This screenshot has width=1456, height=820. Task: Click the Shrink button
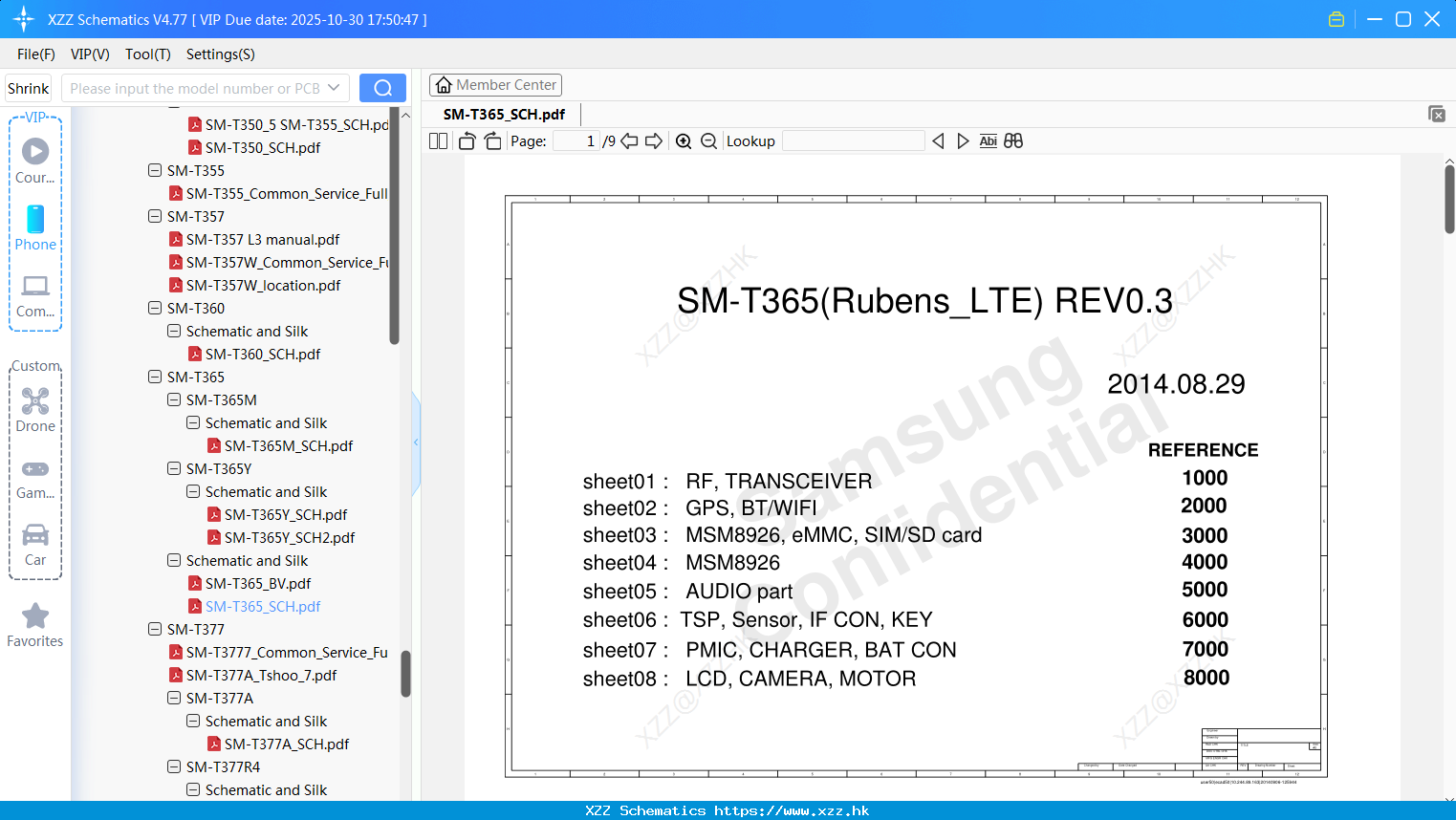(x=29, y=88)
